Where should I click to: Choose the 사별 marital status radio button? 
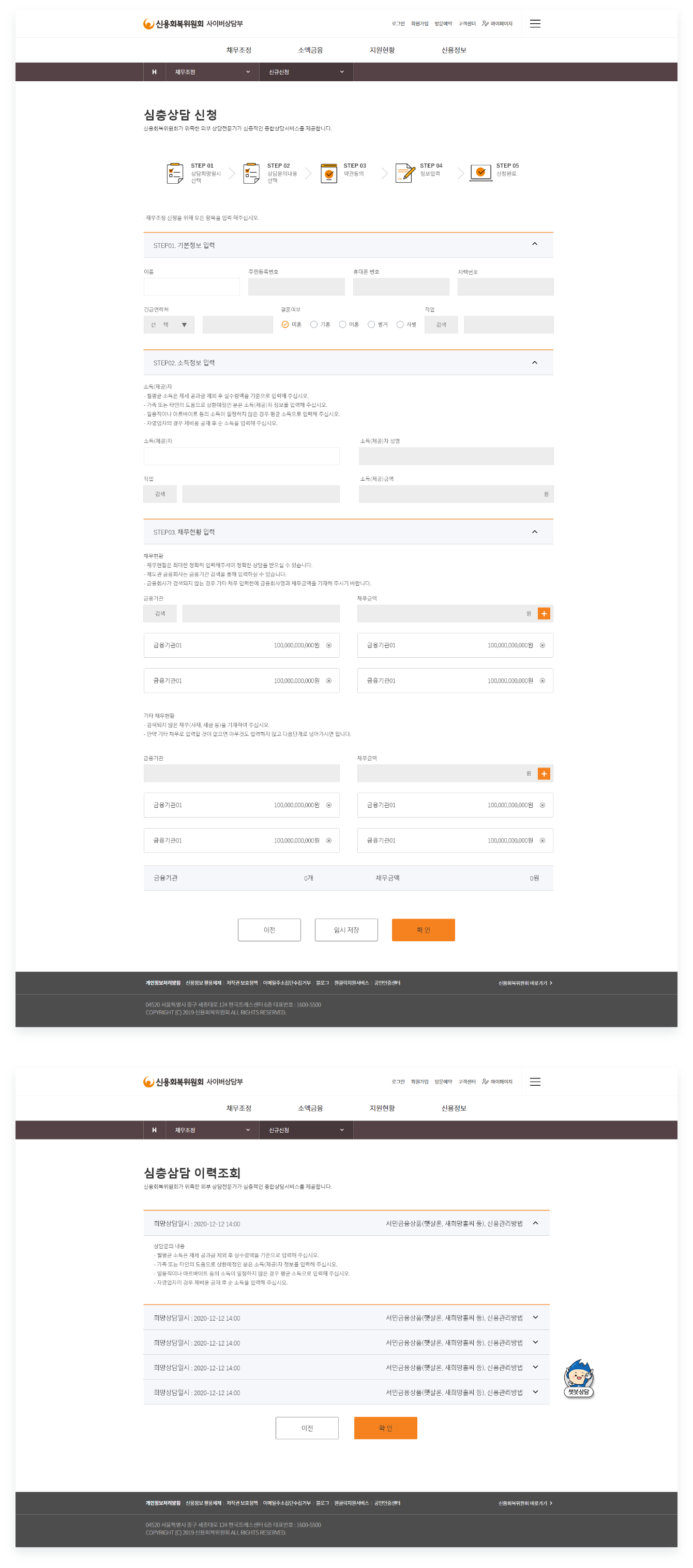(400, 324)
